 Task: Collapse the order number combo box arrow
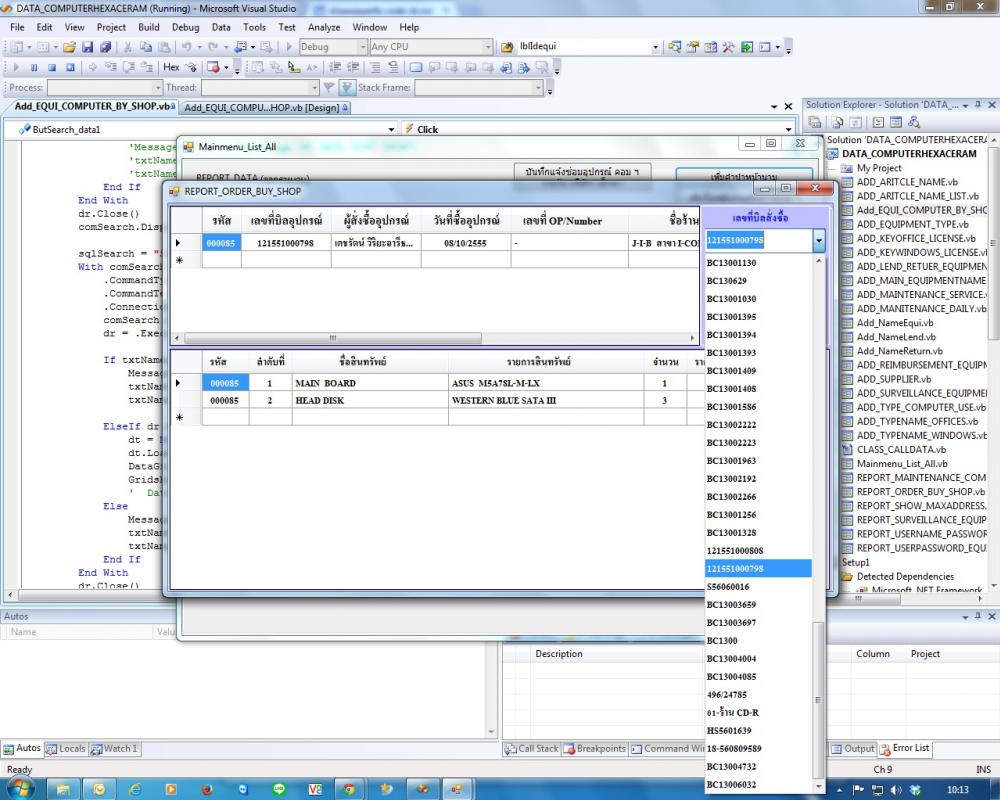tap(818, 241)
